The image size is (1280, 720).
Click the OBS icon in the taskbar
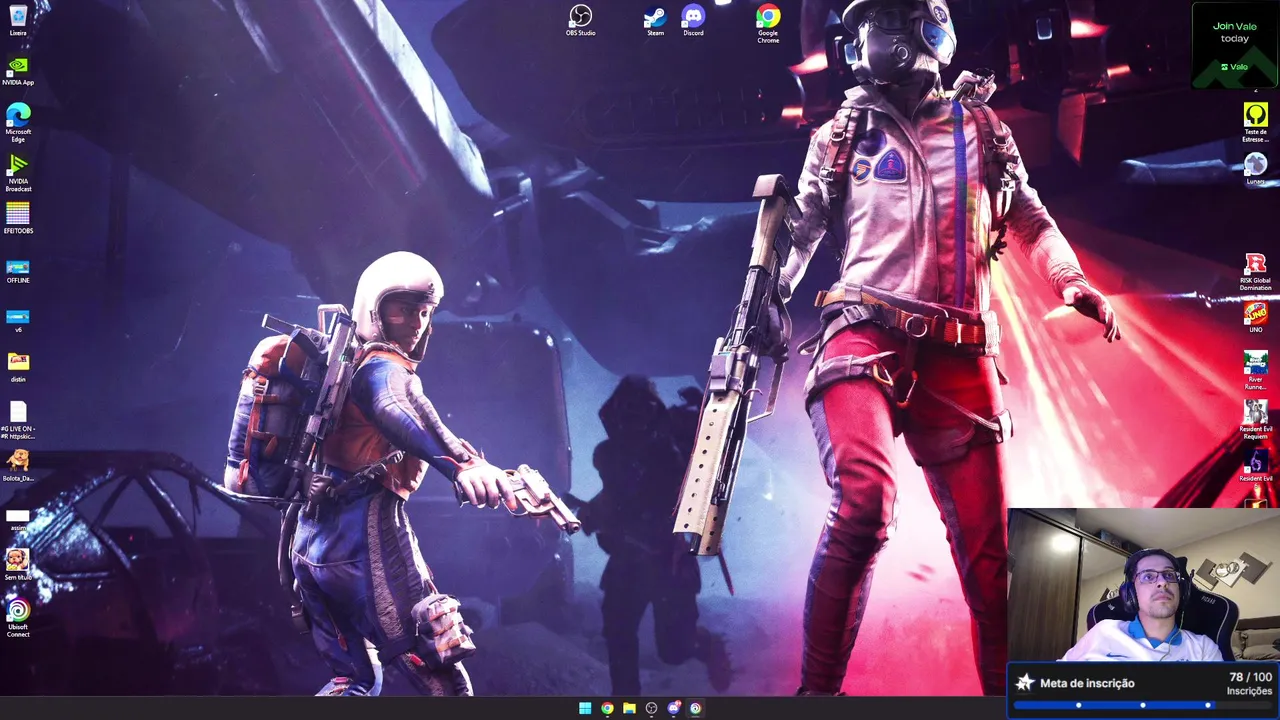tap(651, 708)
